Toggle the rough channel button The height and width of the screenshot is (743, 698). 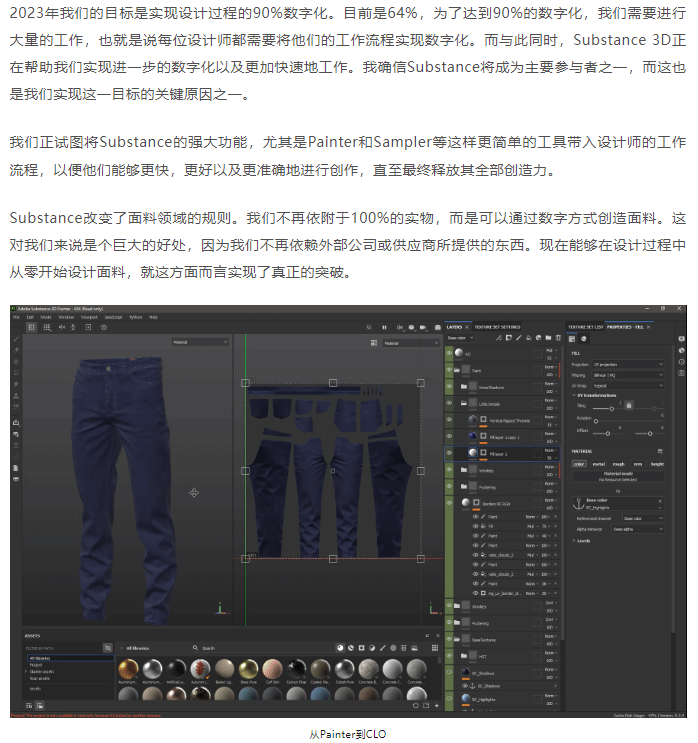coord(618,464)
